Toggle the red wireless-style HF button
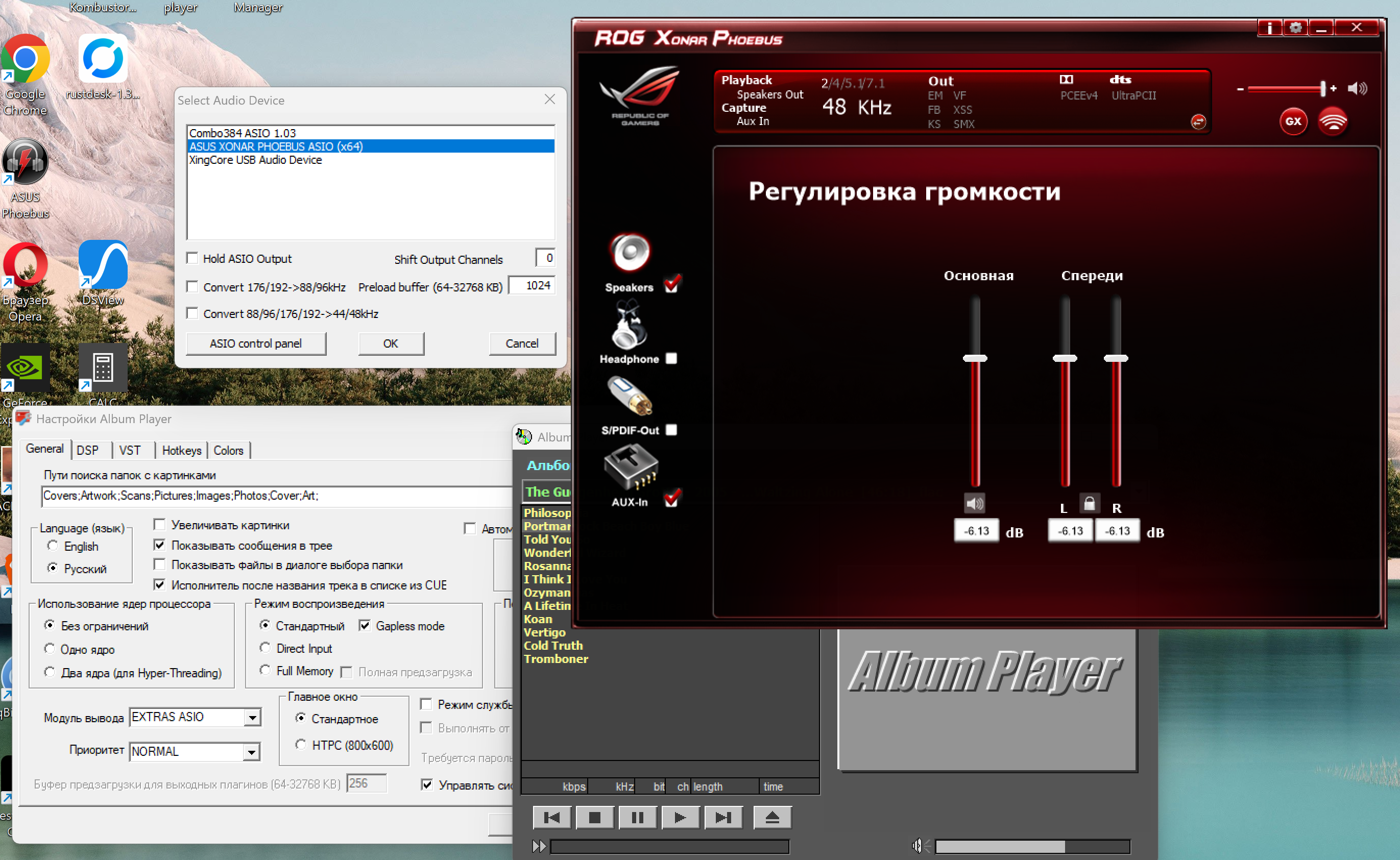Image resolution: width=1400 pixels, height=860 pixels. coord(1333,121)
